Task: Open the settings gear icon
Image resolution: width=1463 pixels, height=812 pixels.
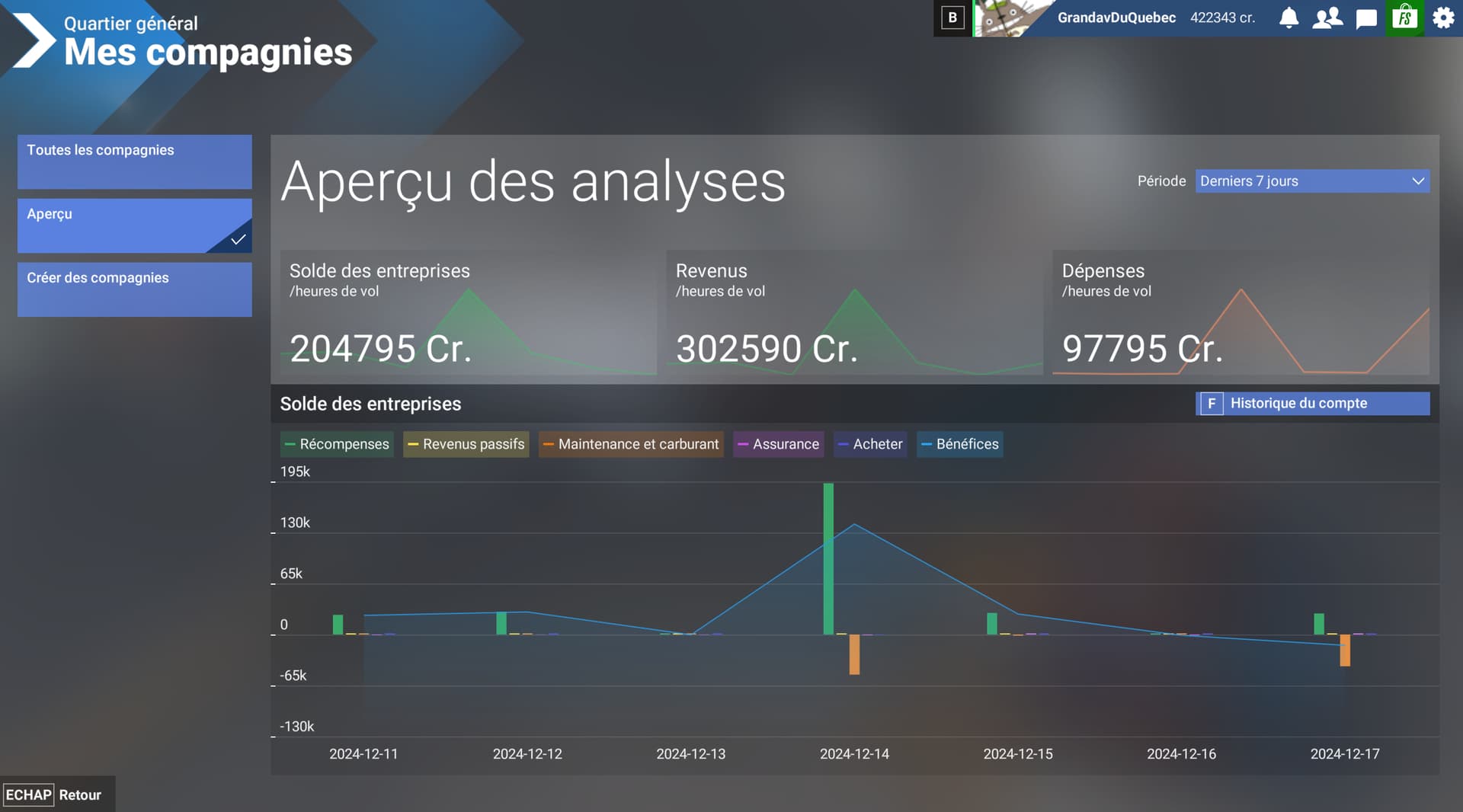Action: [1443, 18]
